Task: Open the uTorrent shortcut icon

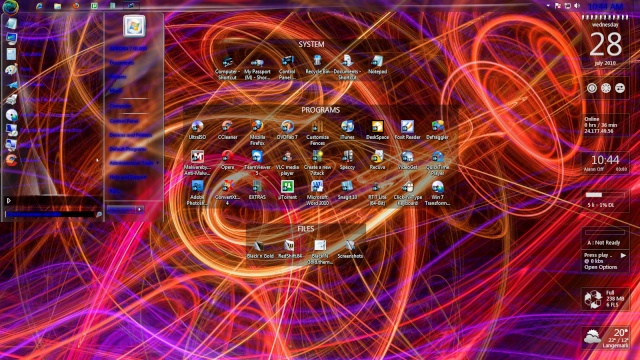Action: [x=287, y=190]
